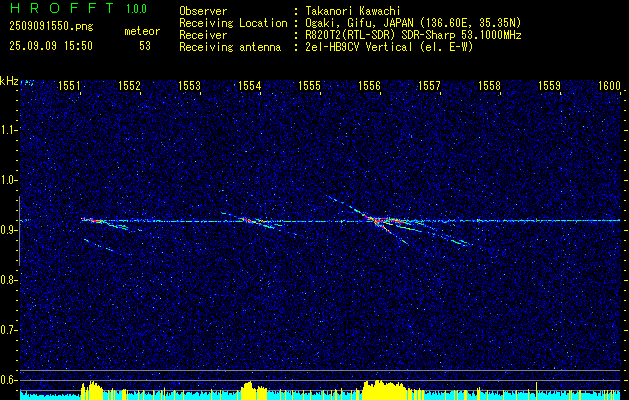Click time marker 1553

coord(189,85)
